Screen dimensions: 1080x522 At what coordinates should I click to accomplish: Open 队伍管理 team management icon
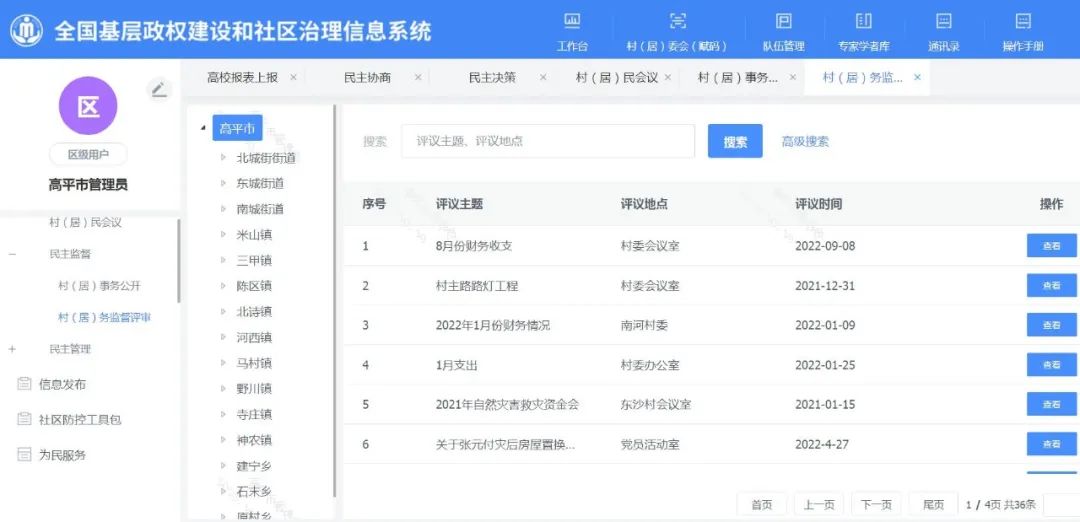point(783,21)
